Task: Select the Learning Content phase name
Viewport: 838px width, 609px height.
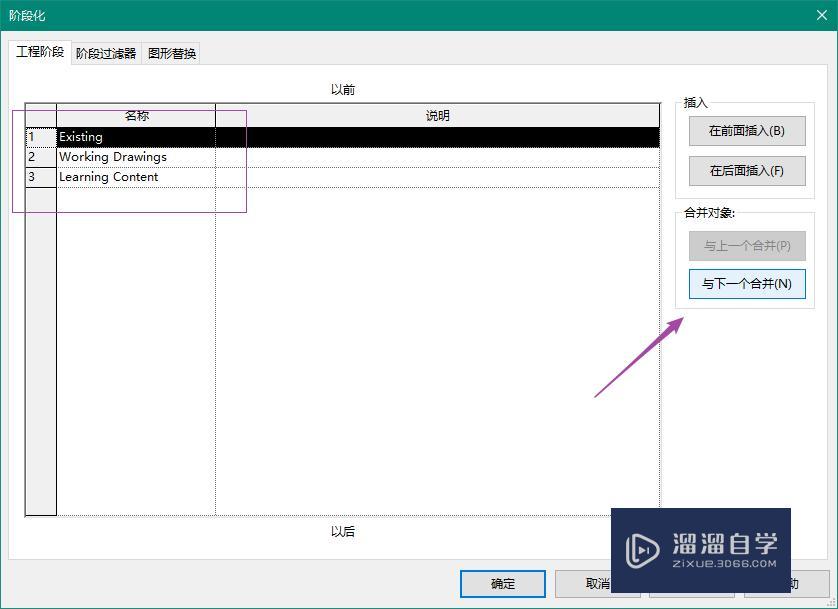Action: tap(136, 177)
